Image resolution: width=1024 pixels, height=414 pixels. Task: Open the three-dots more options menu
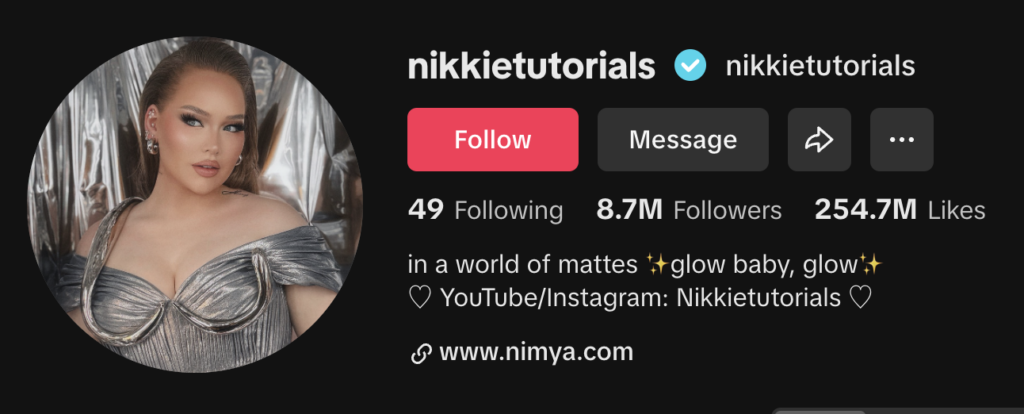[x=902, y=140]
